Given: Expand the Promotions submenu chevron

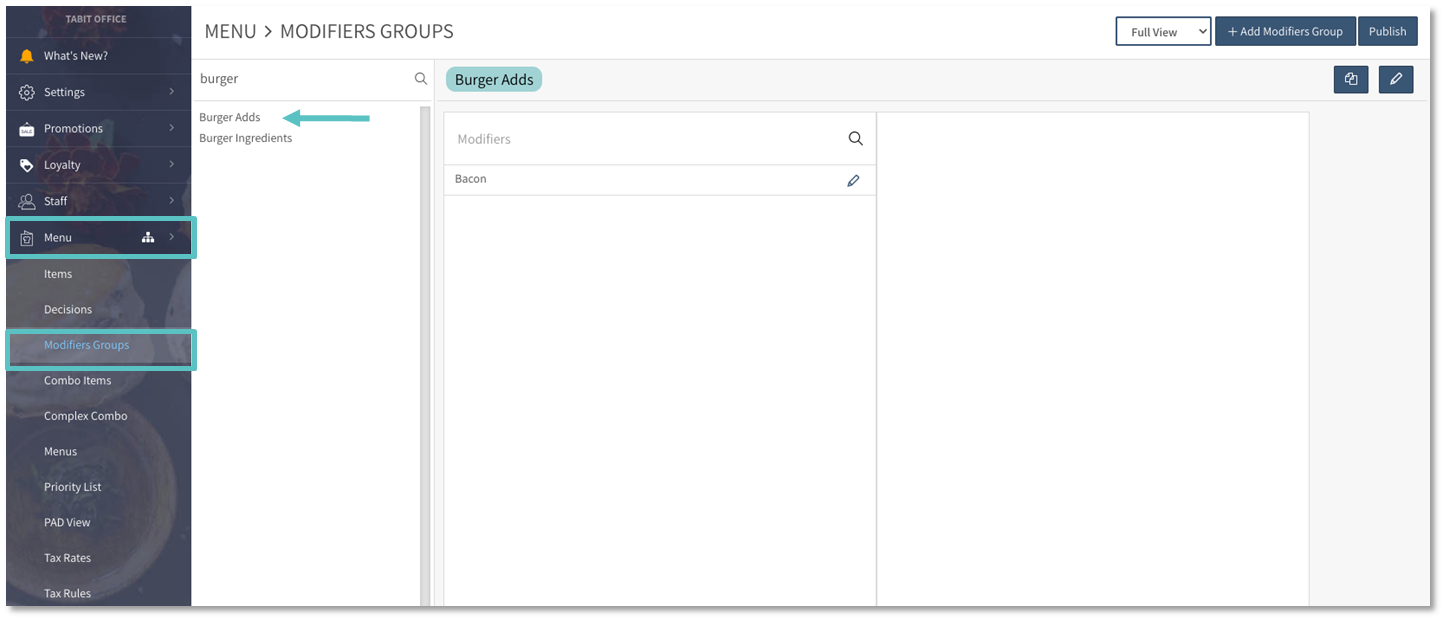Looking at the screenshot, I should coord(172,128).
